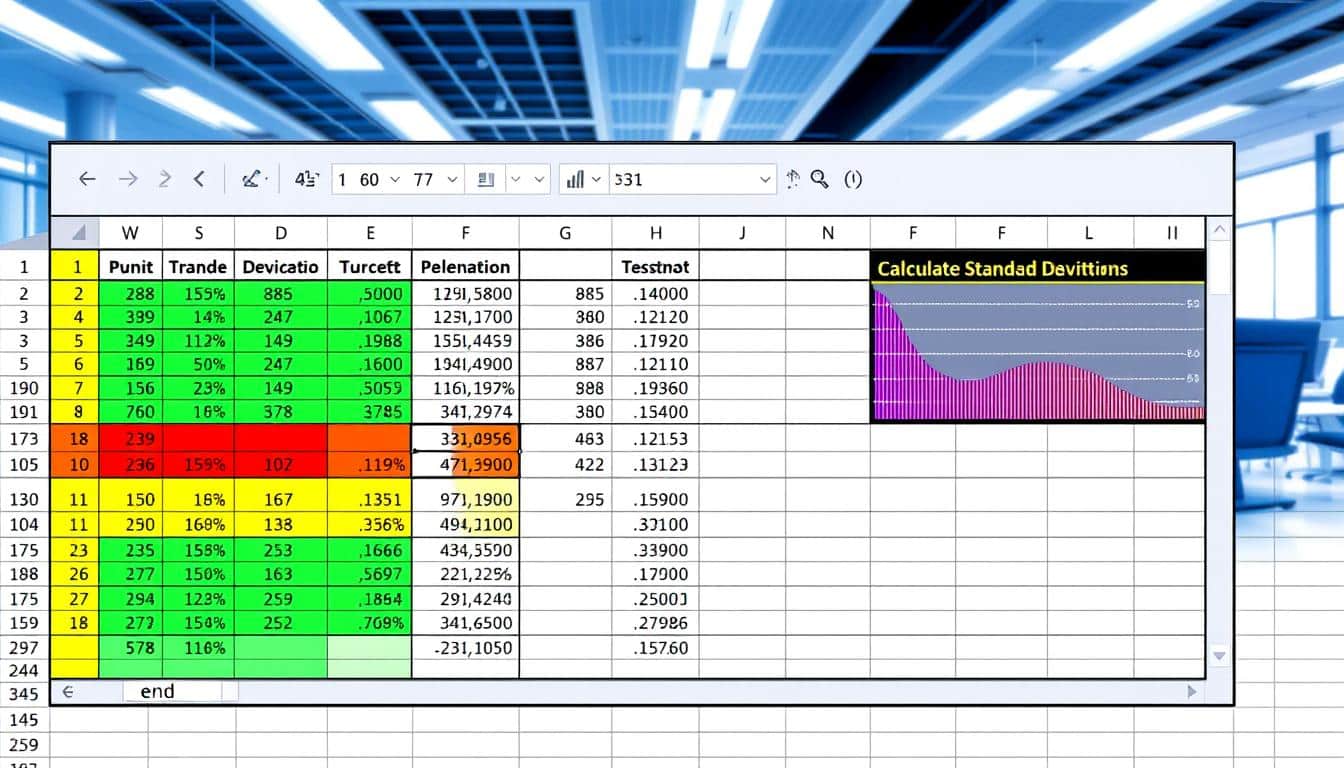Select the pen drawing tool icon
The height and width of the screenshot is (768, 1344).
pos(251,179)
